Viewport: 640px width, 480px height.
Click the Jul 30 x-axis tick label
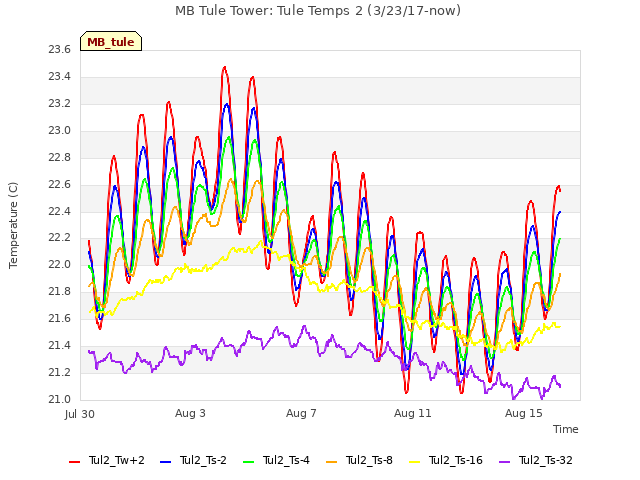(x=80, y=414)
